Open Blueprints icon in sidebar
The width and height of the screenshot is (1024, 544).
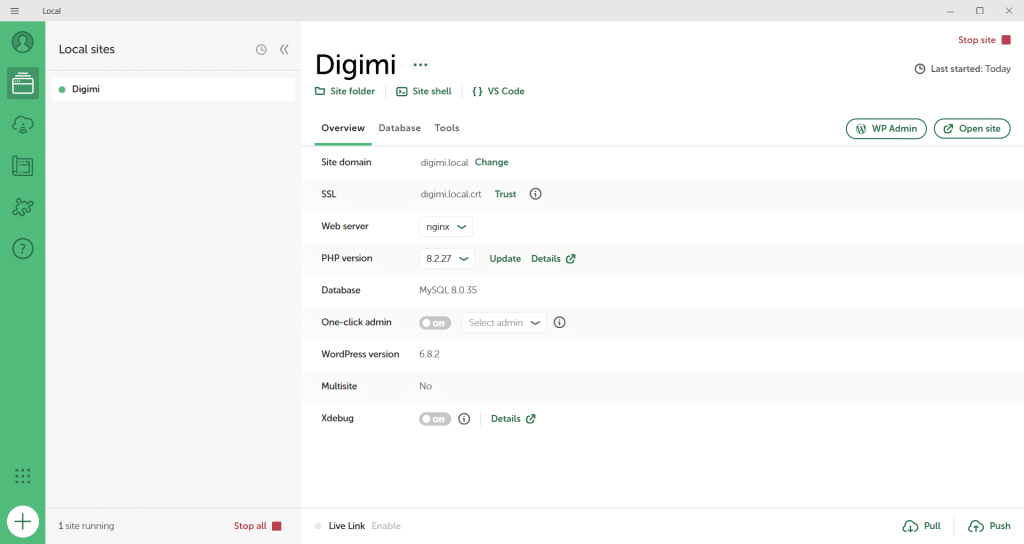point(23,166)
